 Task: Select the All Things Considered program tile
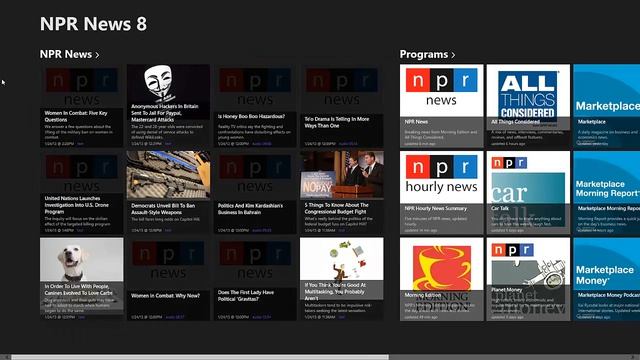[x=528, y=106]
